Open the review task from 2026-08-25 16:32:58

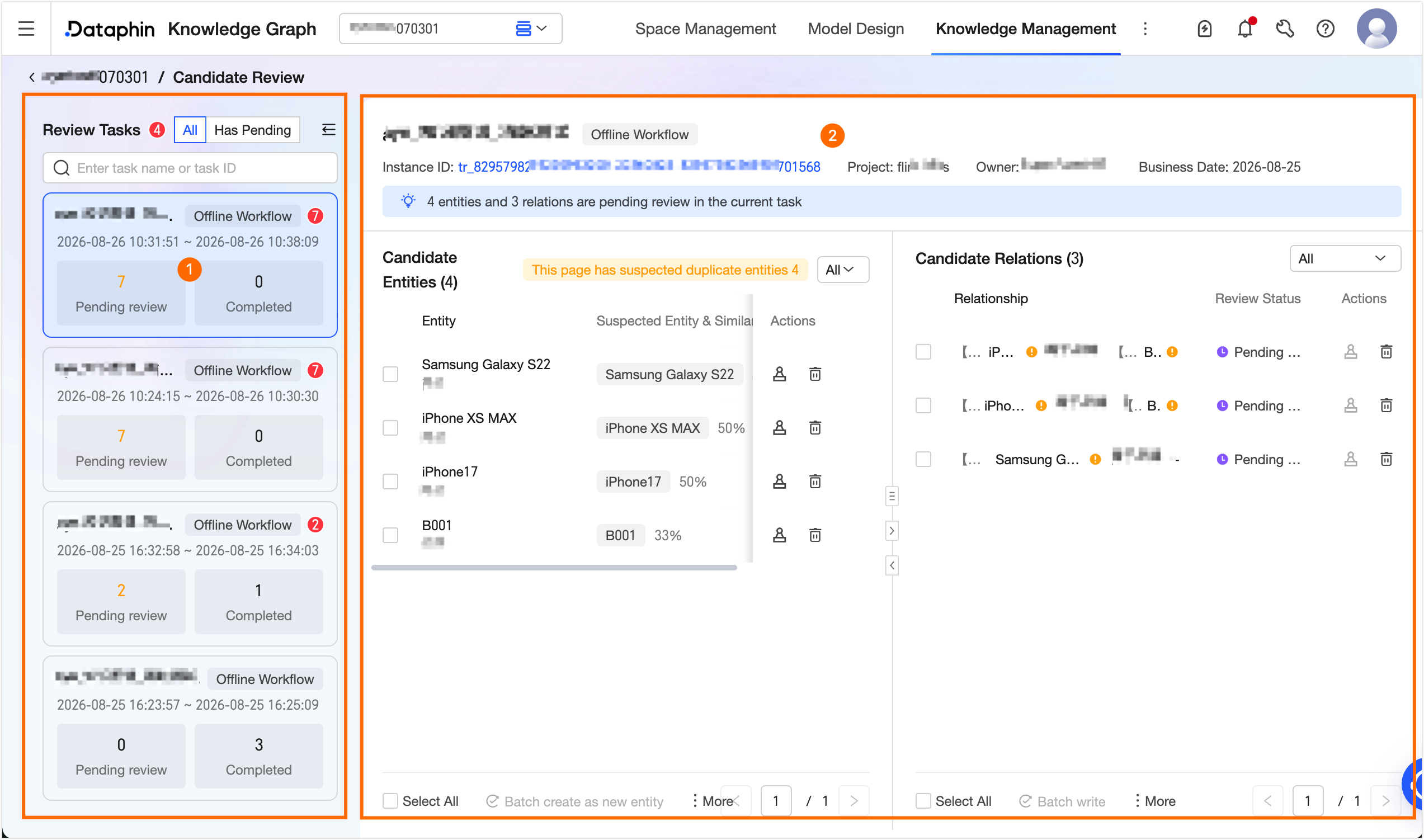pos(190,574)
